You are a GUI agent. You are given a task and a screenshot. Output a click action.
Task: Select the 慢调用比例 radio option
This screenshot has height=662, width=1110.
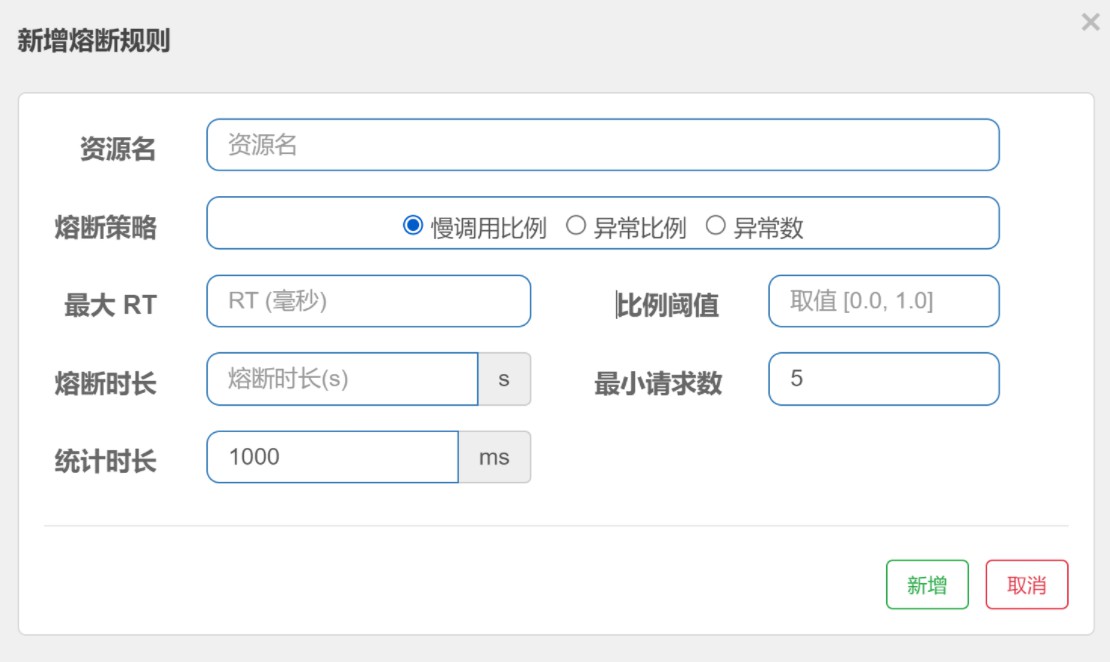pos(413,226)
